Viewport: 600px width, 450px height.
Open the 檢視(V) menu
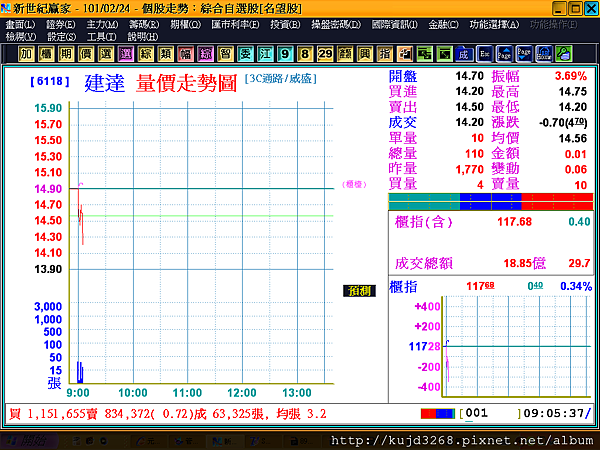click(x=21, y=37)
